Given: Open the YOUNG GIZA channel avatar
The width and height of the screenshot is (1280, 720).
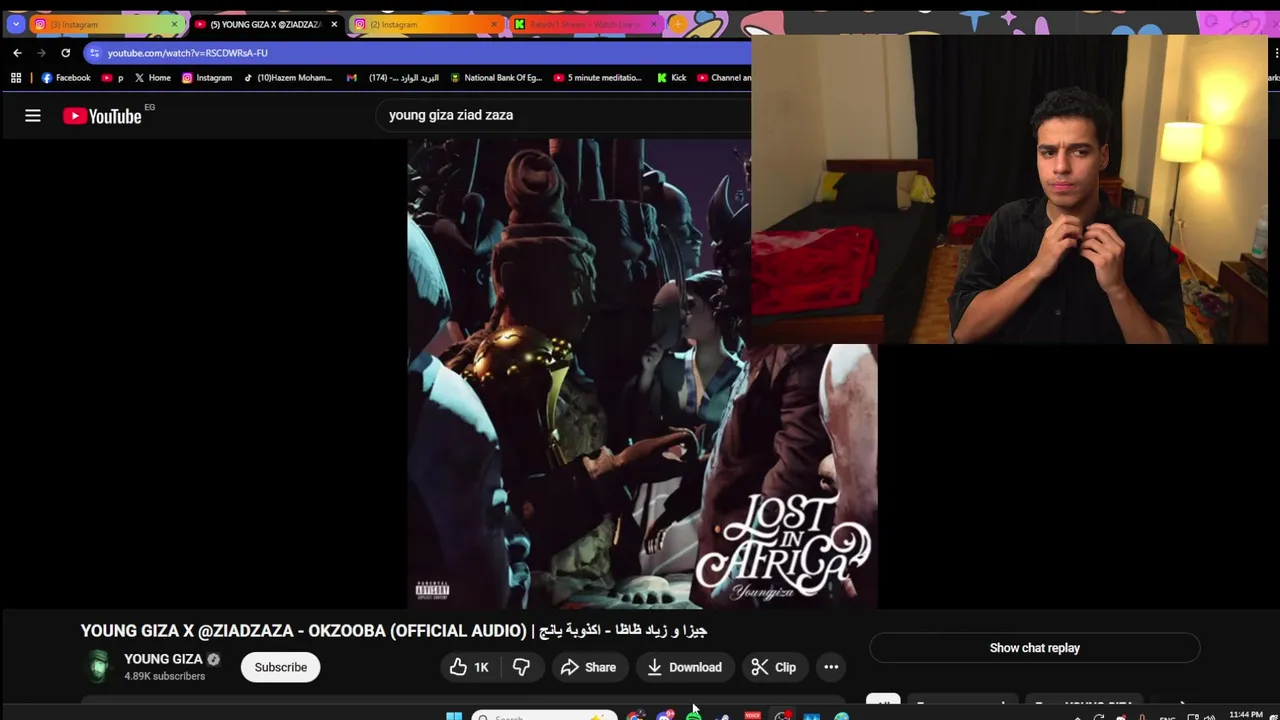Looking at the screenshot, I should coord(98,667).
